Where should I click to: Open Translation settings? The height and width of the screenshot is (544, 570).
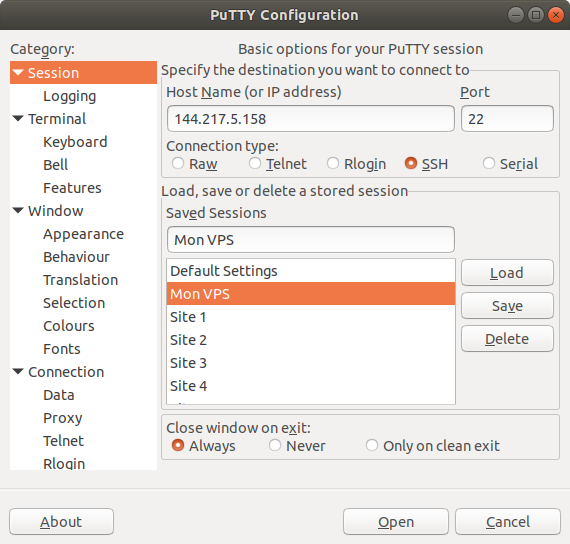point(81,280)
